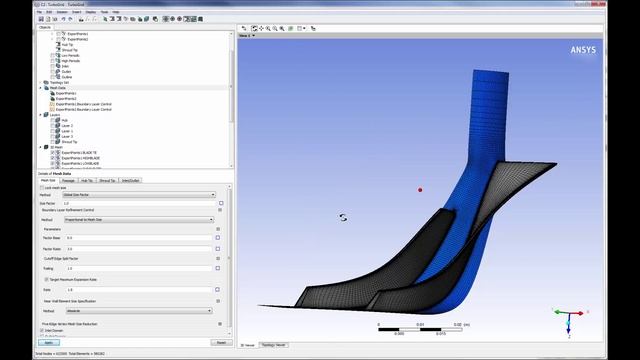
Task: Click the Reset button
Action: pos(222,342)
